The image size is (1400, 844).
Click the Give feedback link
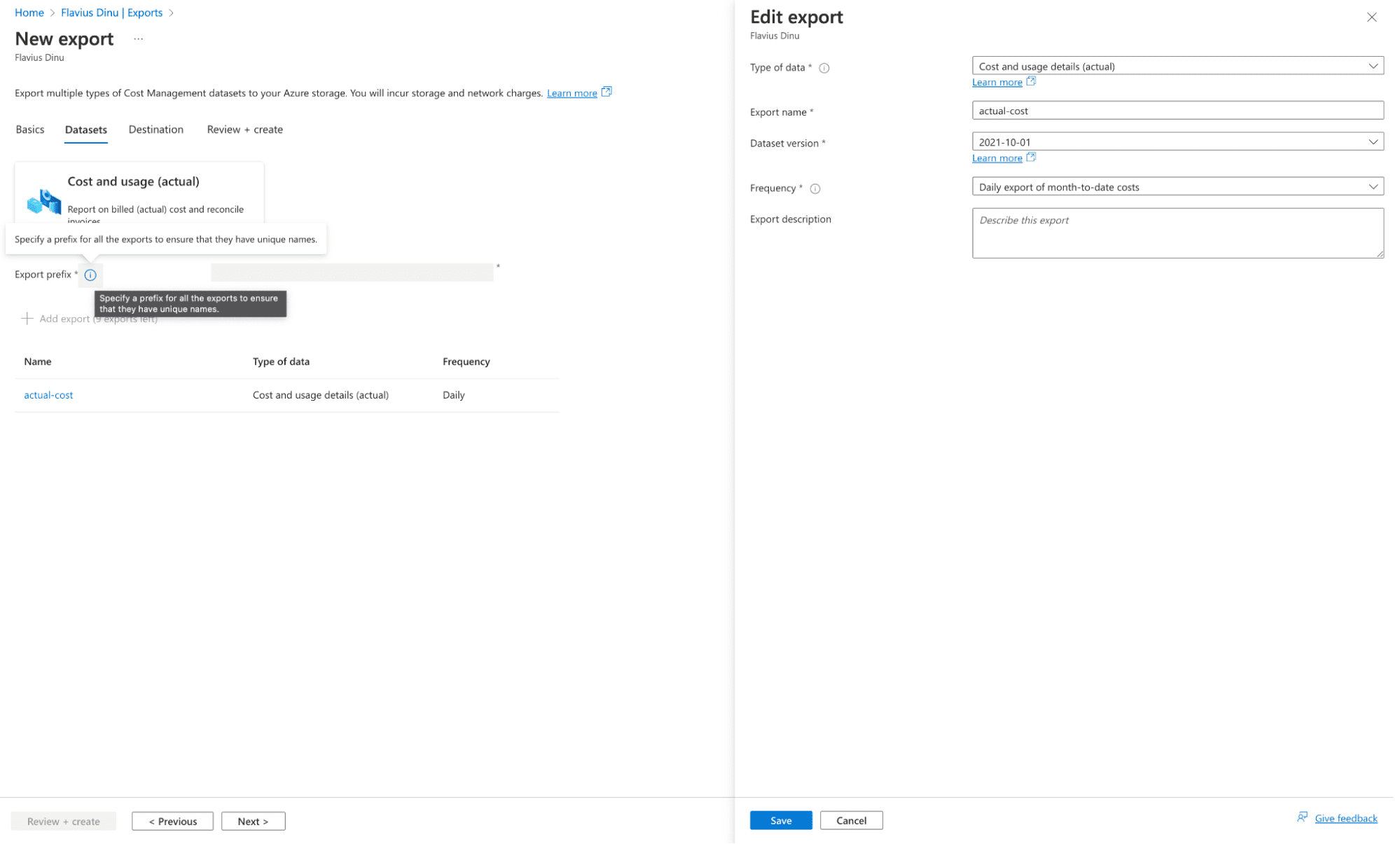(1346, 818)
